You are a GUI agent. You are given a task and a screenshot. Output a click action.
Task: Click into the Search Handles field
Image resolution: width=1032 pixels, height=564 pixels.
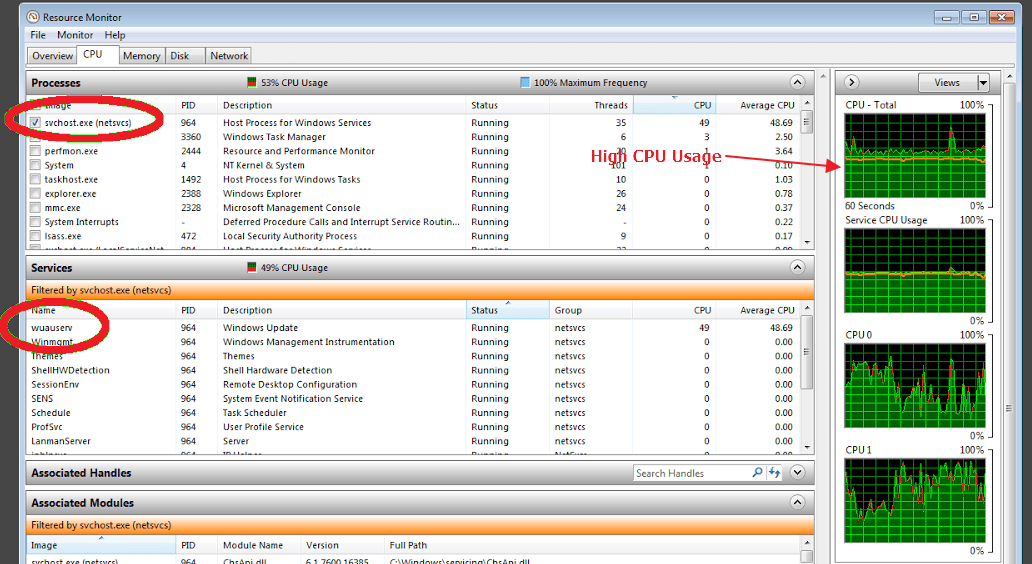690,473
